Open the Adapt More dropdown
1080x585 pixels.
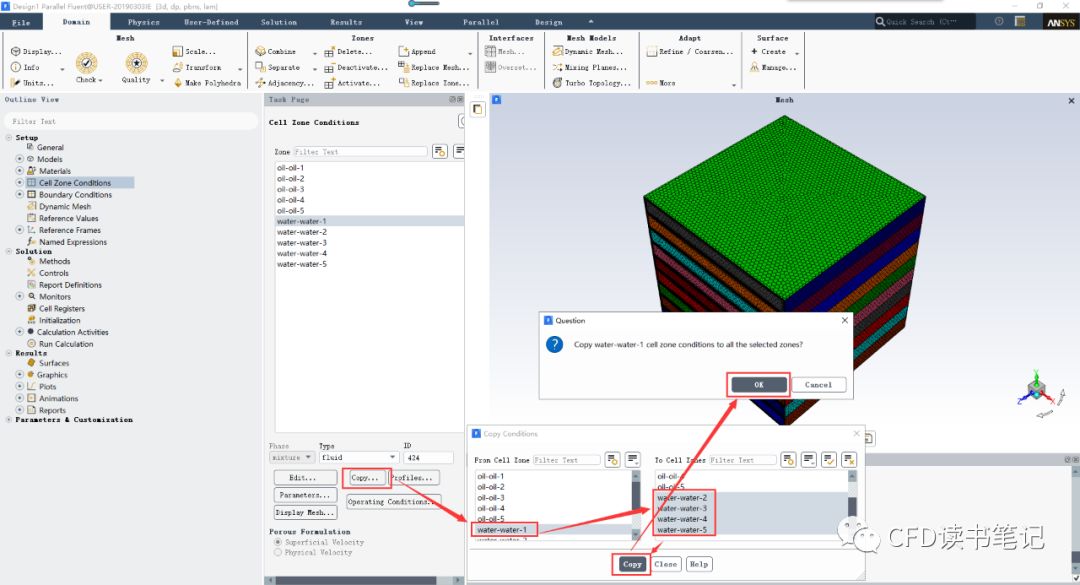(x=690, y=83)
